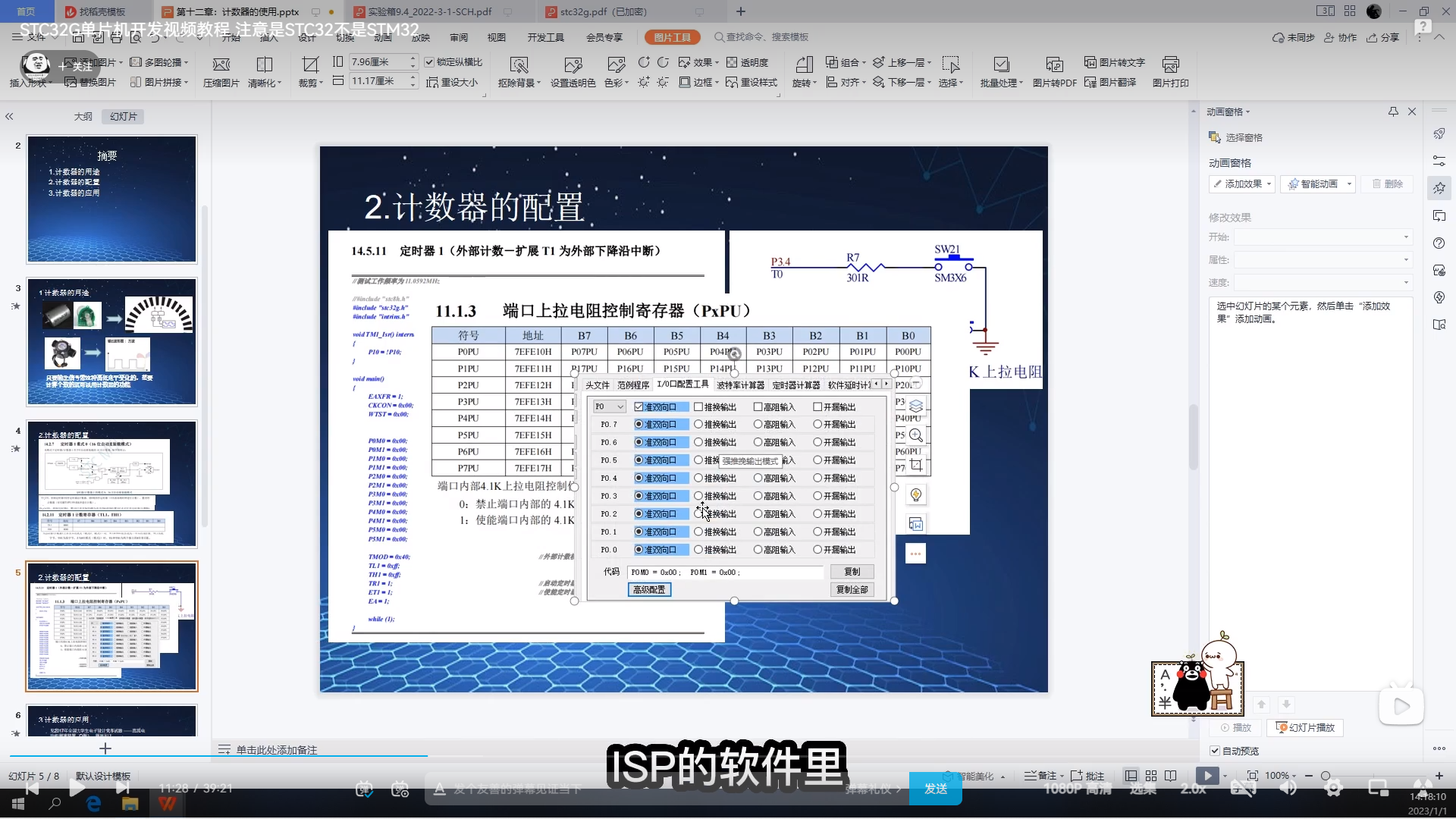Click Picture to Text (图片转文字)
The width and height of the screenshot is (1456, 819).
point(1114,62)
